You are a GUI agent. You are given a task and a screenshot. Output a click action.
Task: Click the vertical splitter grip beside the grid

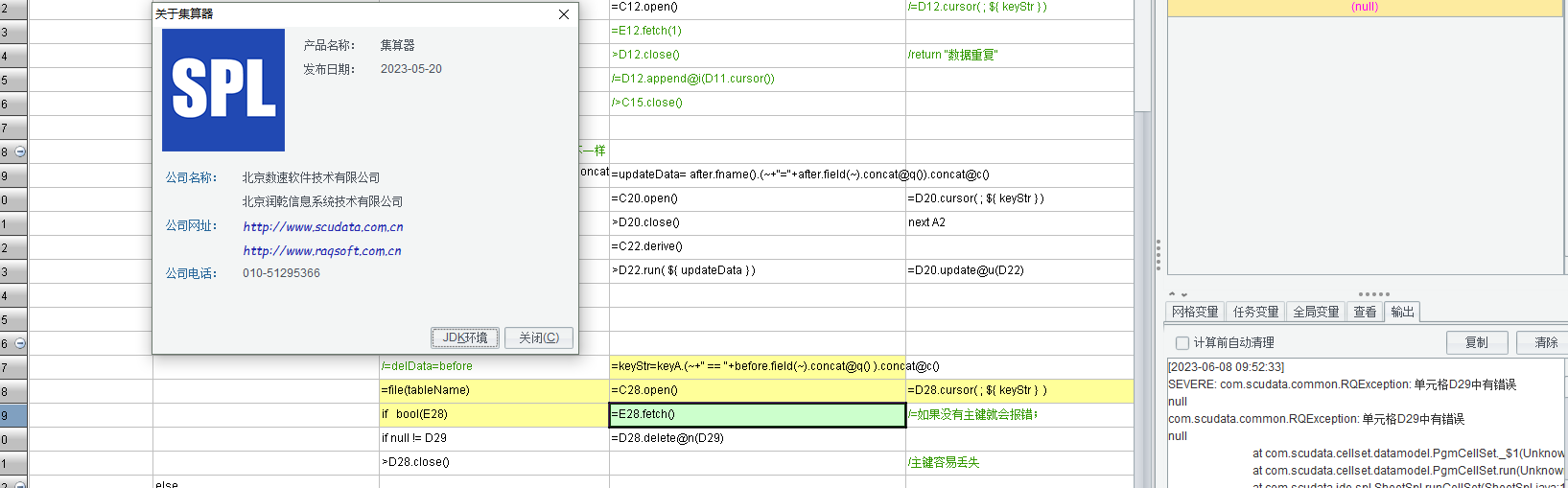[x=1158, y=254]
